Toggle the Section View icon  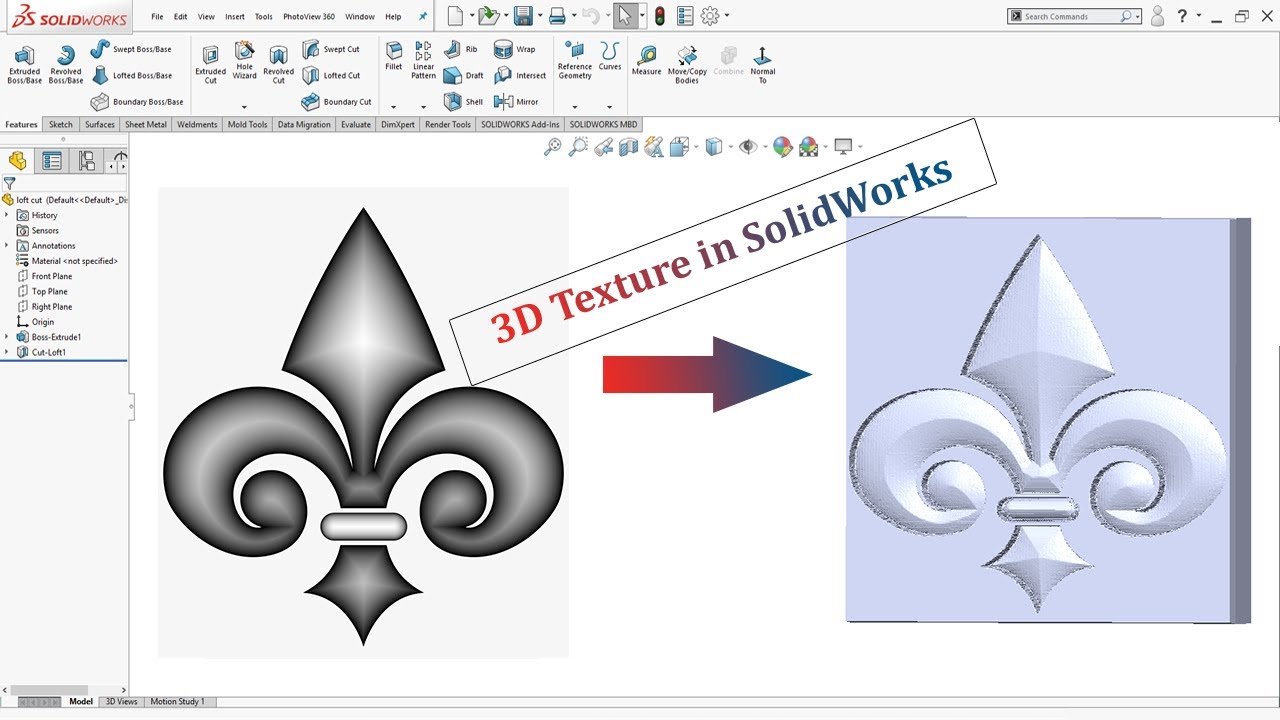[x=628, y=147]
